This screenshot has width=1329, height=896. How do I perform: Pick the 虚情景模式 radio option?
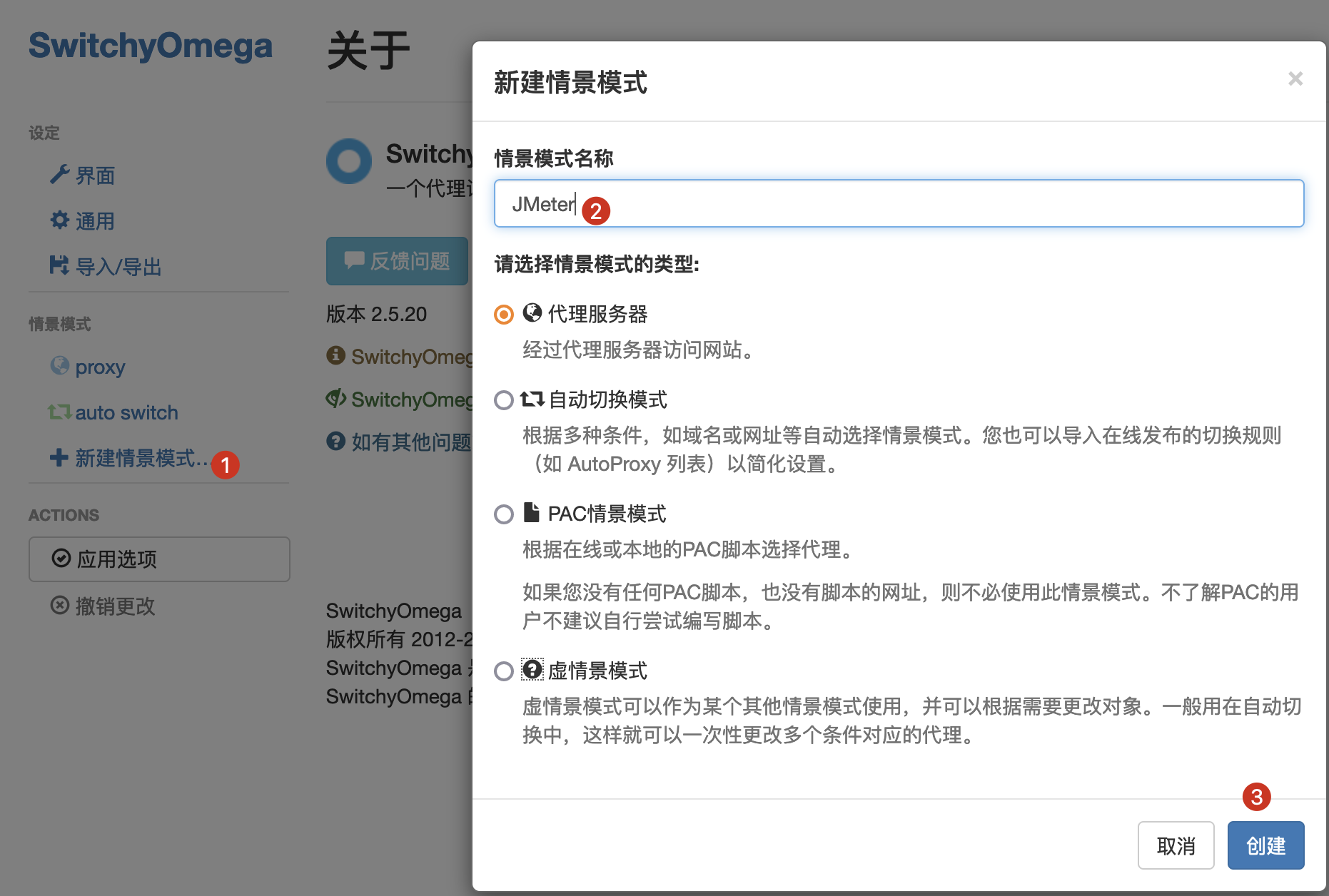click(504, 671)
